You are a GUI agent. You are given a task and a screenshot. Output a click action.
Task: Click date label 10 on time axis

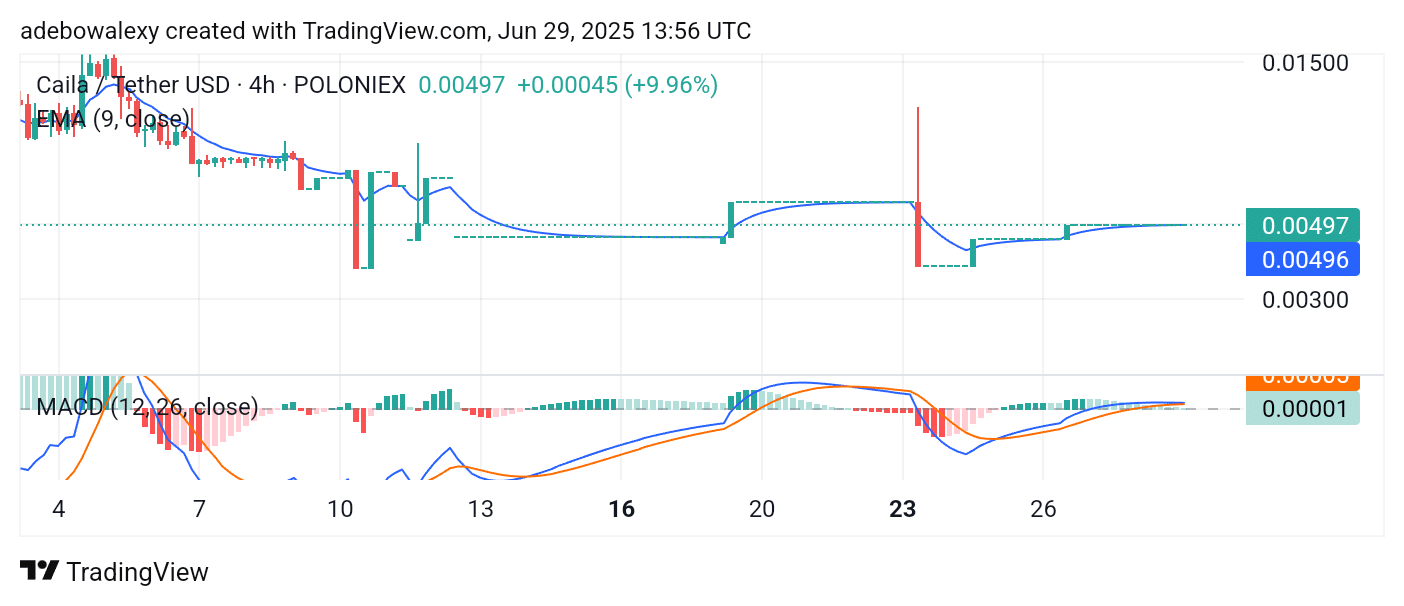click(340, 509)
